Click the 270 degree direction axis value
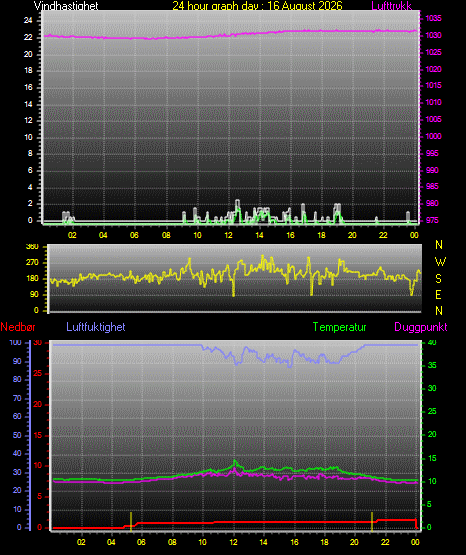466x555 pixels. pos(32,263)
